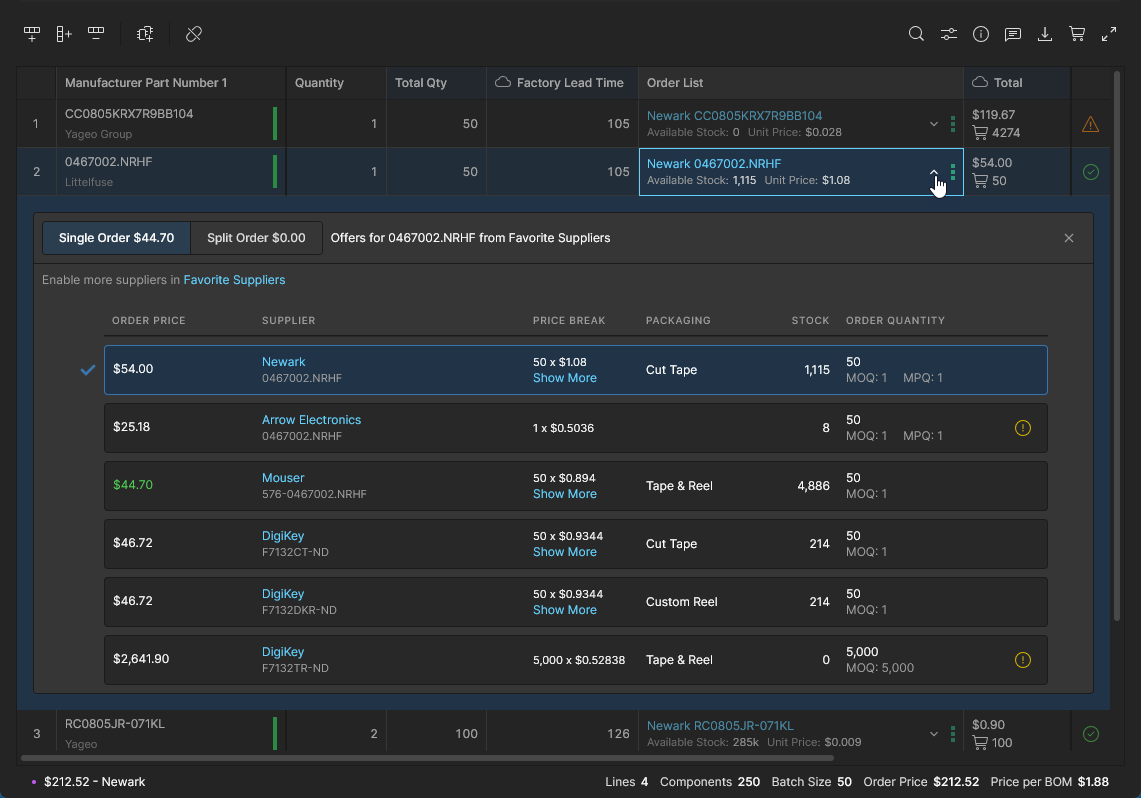The height and width of the screenshot is (798, 1141).
Task: Expand order list dropdown for RC0805JR-071KL
Action: (x=934, y=734)
